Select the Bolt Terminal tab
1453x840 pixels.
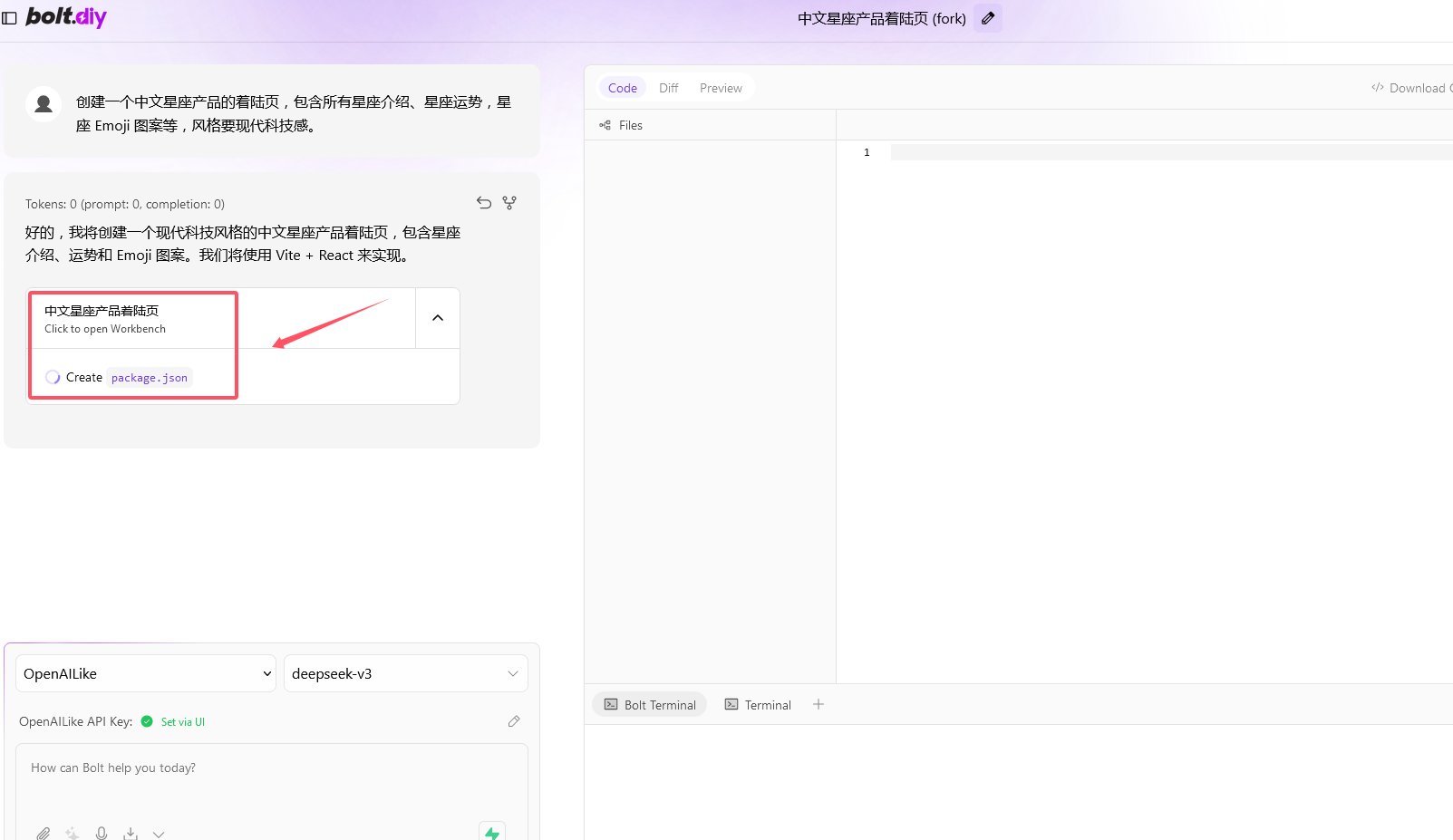(650, 704)
